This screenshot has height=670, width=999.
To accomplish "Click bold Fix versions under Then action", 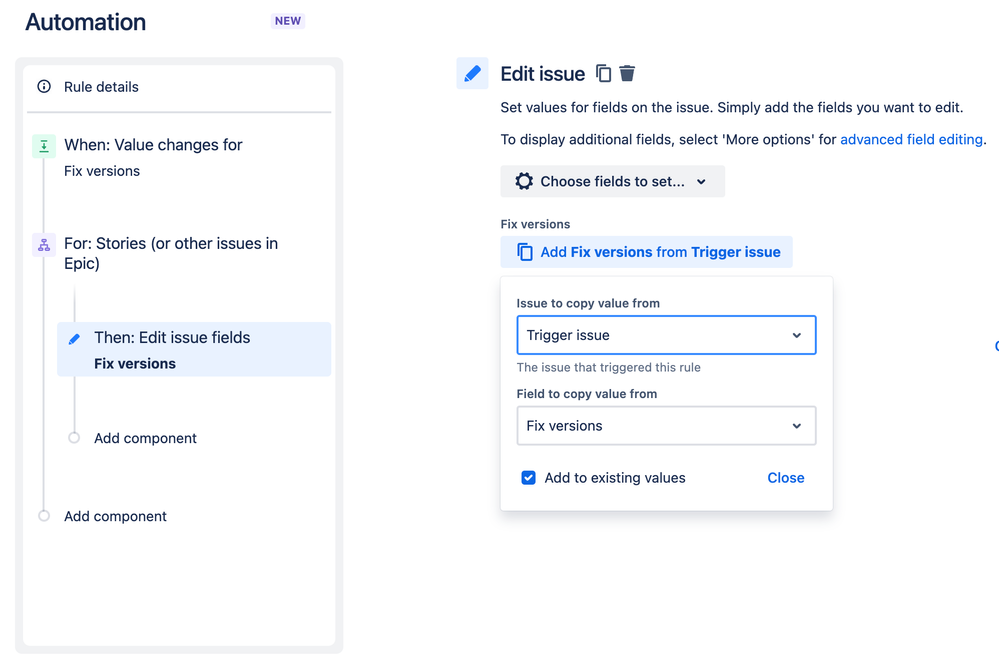I will (x=135, y=364).
